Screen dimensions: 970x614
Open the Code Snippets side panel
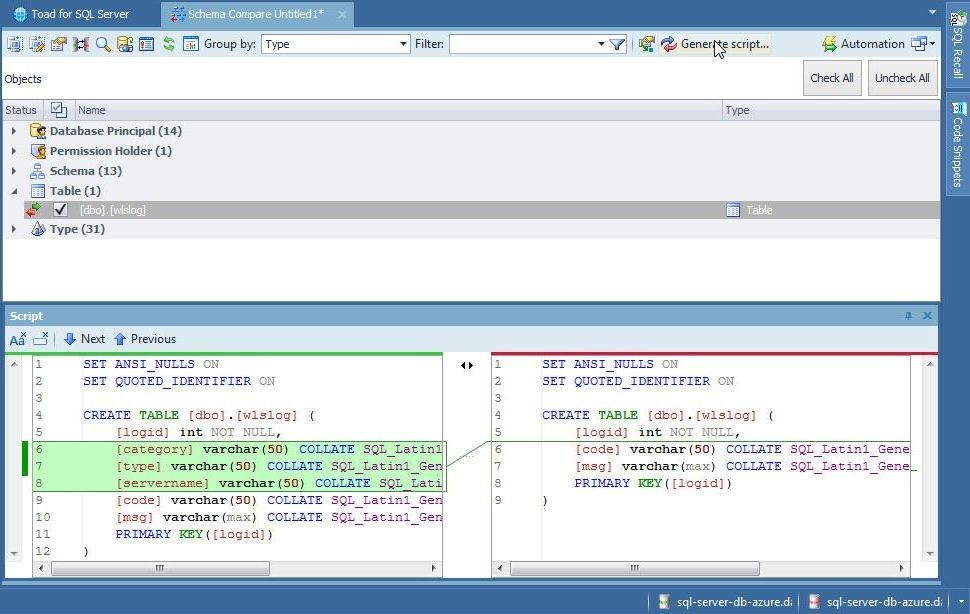(x=958, y=144)
